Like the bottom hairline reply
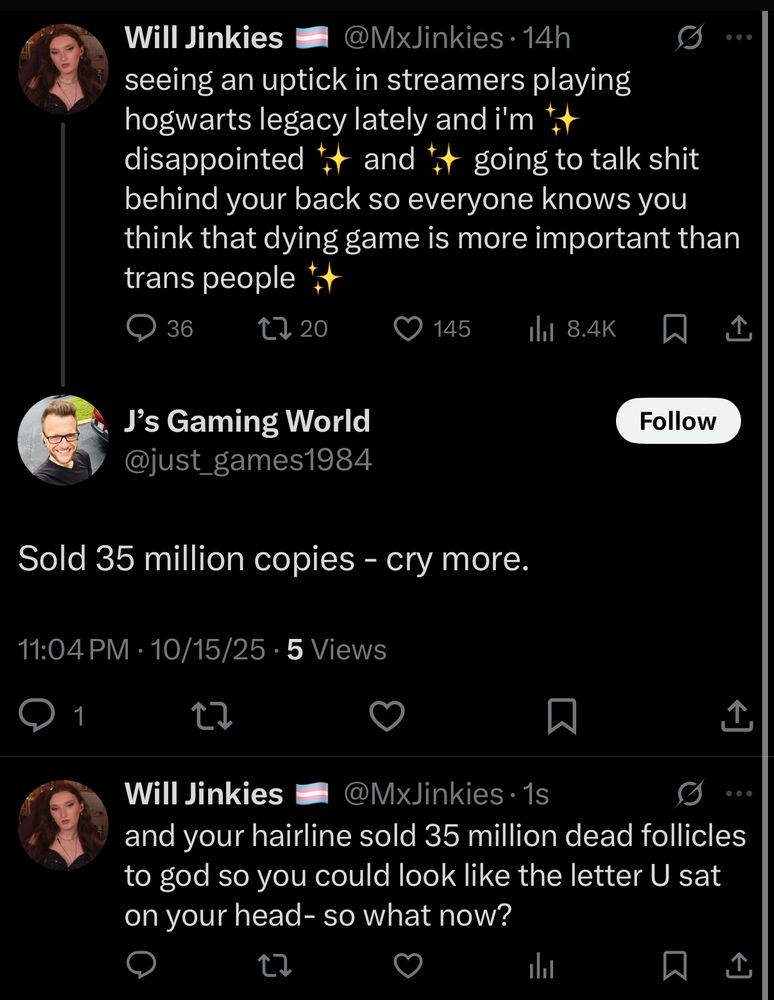 click(407, 964)
